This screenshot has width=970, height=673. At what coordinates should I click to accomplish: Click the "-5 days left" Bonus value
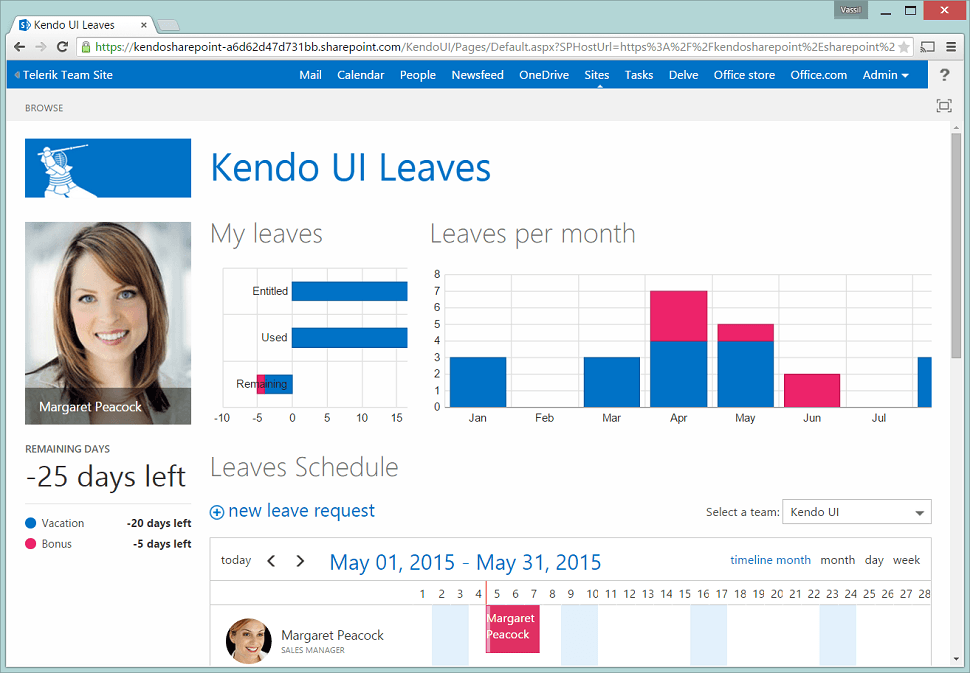click(x=162, y=544)
